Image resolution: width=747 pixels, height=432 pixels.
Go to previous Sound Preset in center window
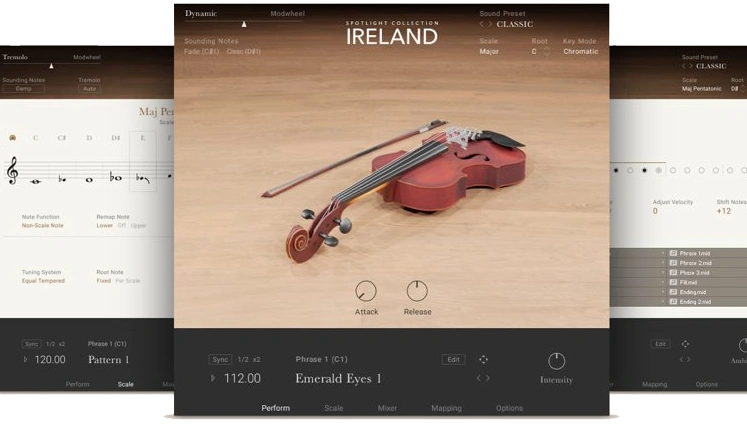(481, 24)
